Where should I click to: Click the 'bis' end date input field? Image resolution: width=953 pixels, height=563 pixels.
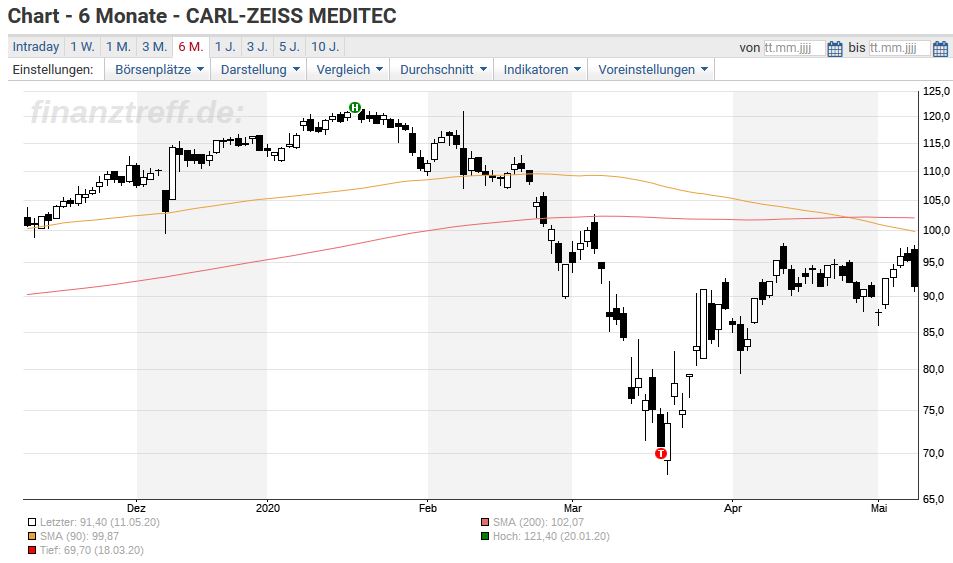[x=900, y=48]
